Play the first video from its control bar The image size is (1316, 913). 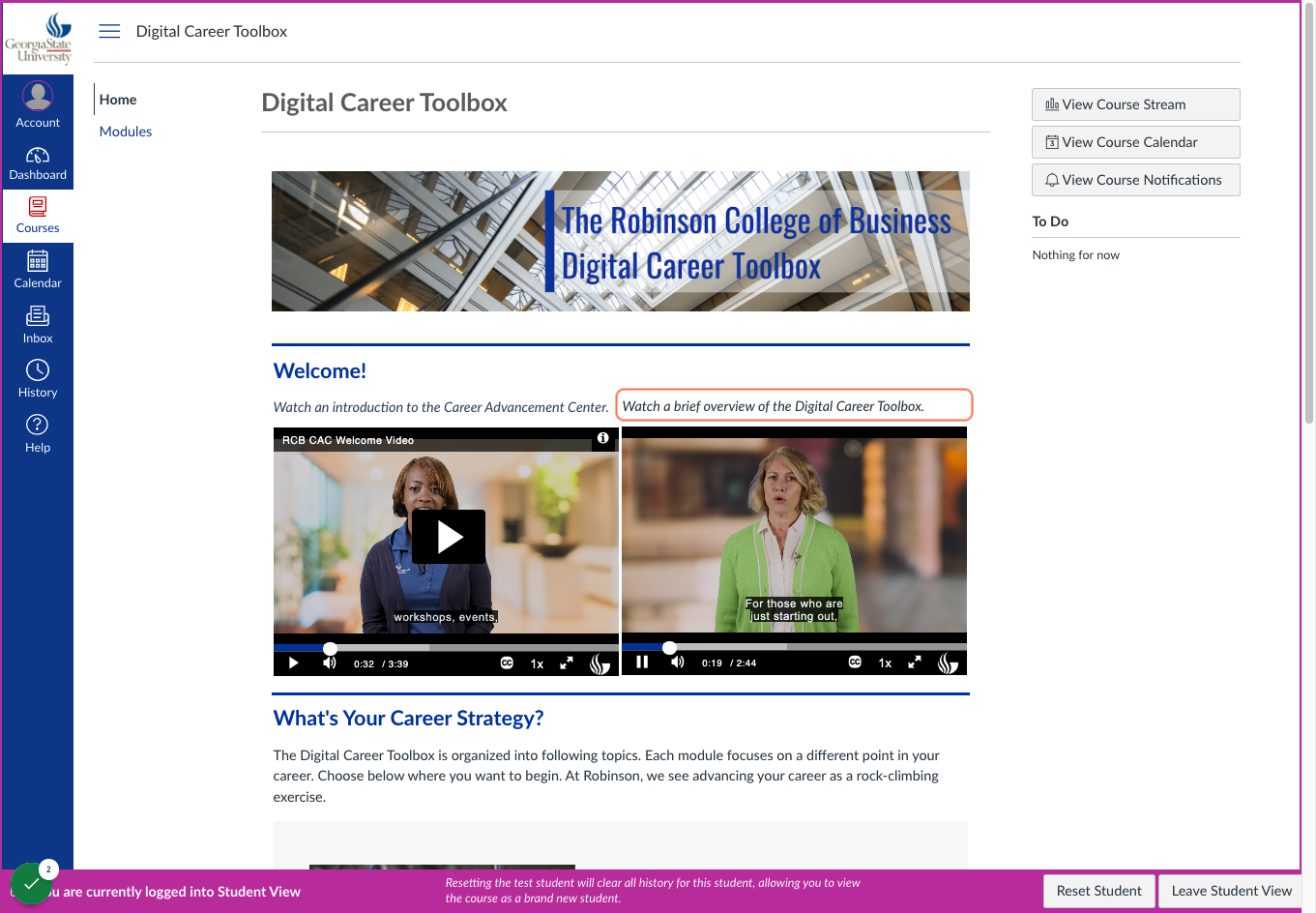294,663
